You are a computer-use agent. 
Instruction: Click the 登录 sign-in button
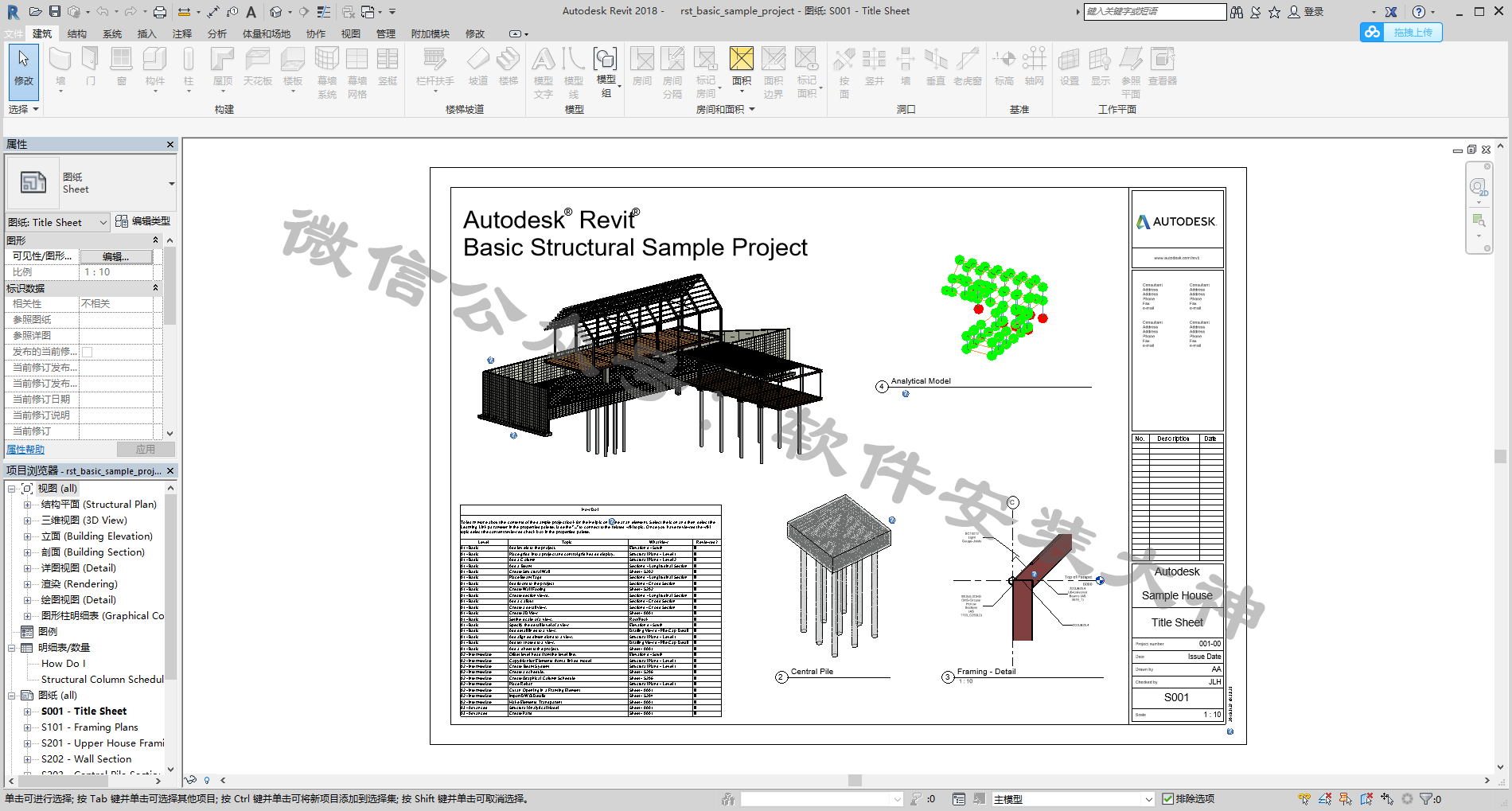(1306, 11)
